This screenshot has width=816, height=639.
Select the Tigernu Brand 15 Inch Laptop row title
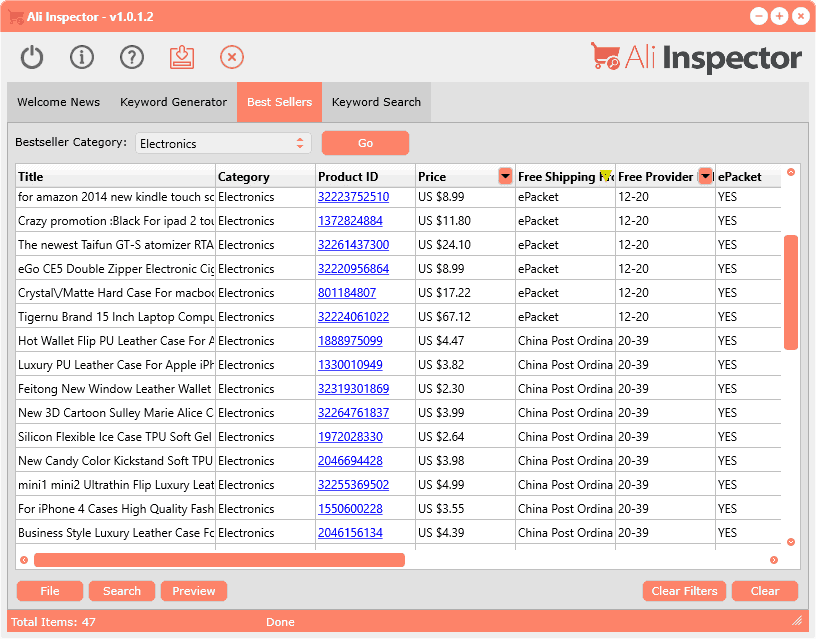116,316
